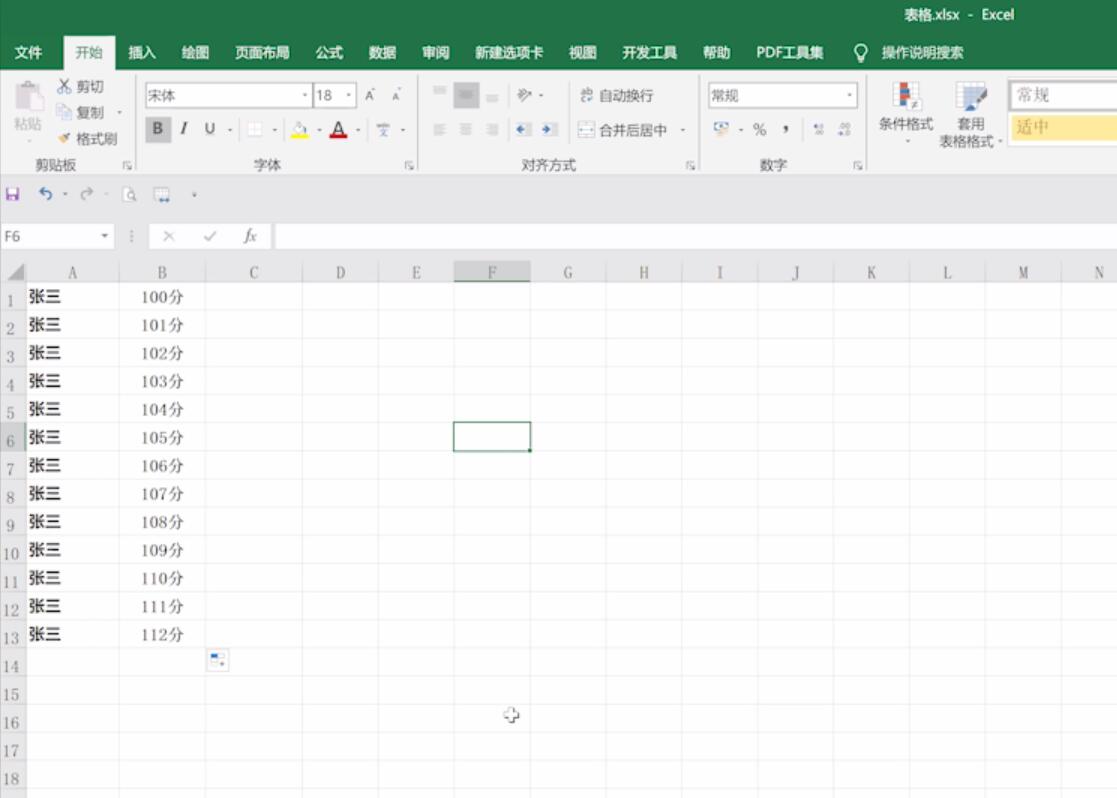
Task: Switch to the 视图 (View) tab
Action: (583, 52)
